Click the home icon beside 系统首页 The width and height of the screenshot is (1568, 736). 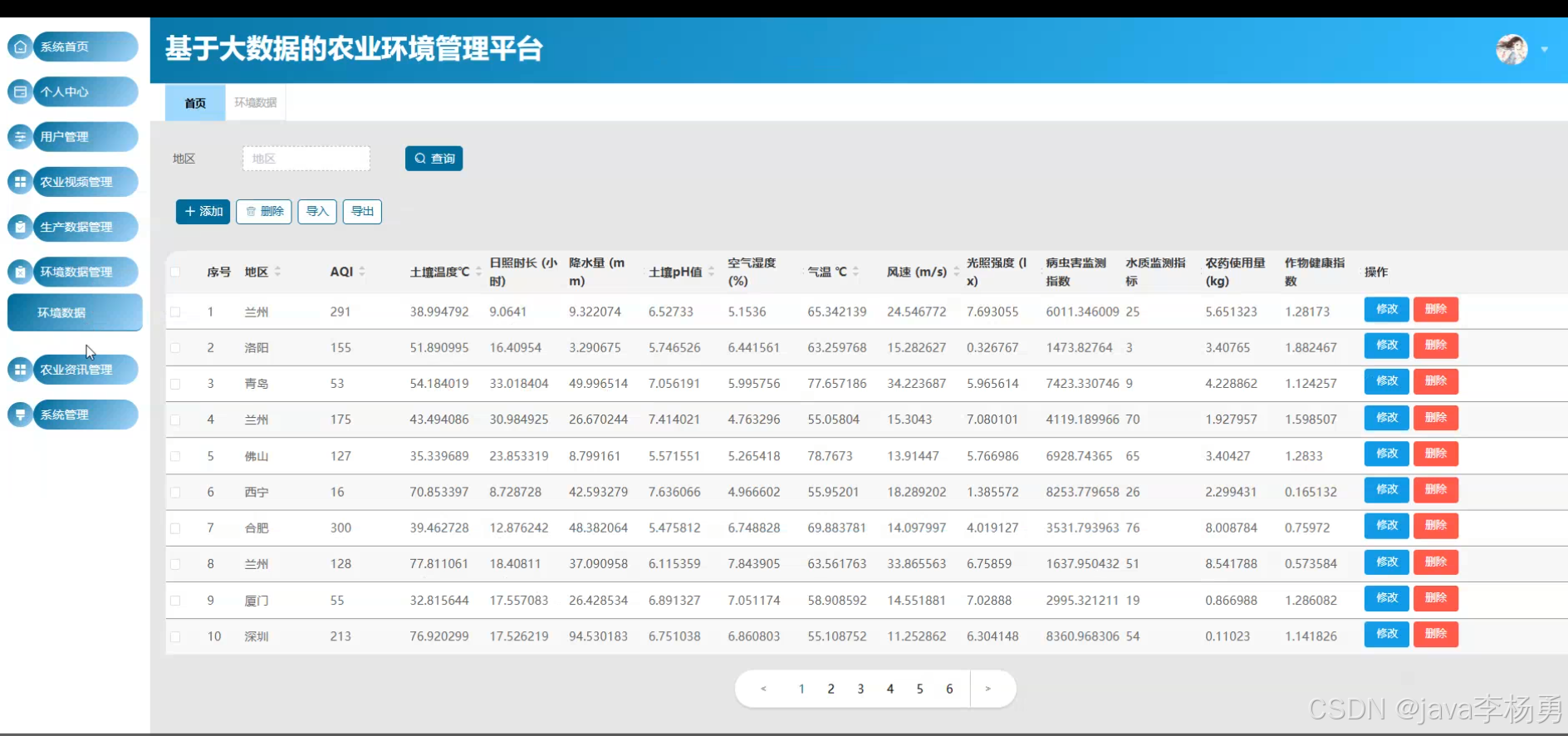(x=20, y=47)
